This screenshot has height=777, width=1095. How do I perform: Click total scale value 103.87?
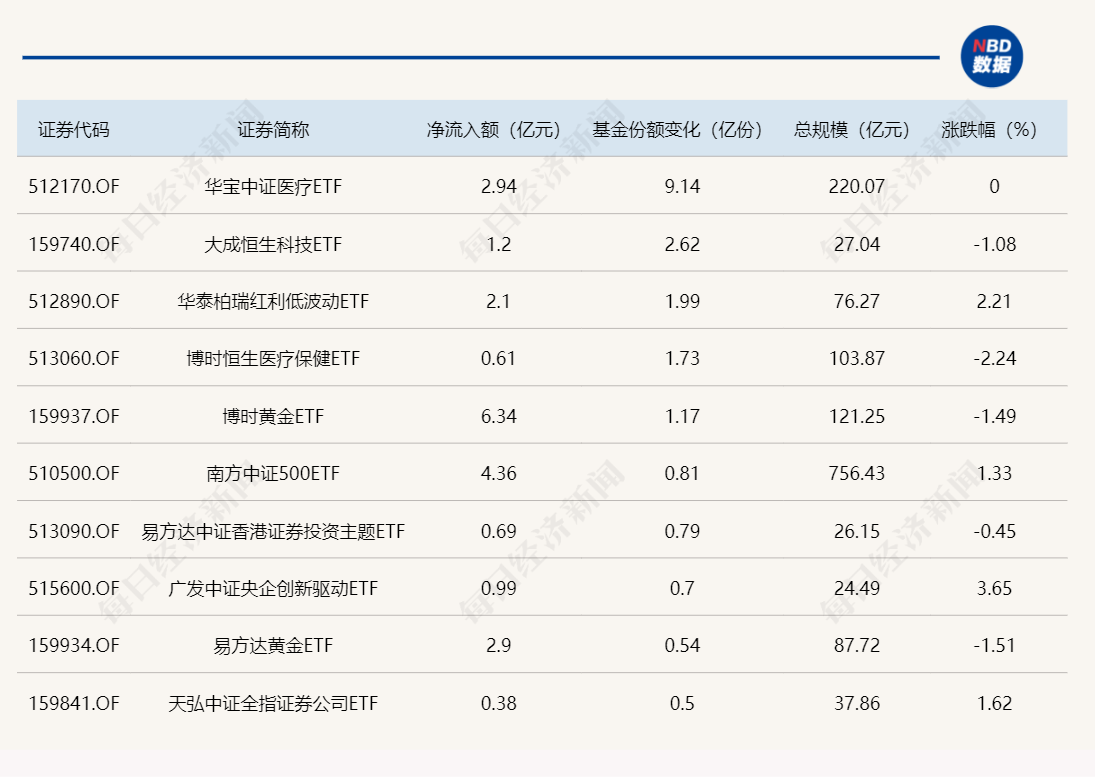(857, 359)
